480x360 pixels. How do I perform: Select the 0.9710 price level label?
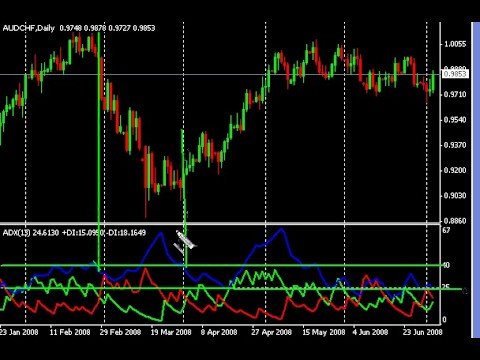pos(455,95)
